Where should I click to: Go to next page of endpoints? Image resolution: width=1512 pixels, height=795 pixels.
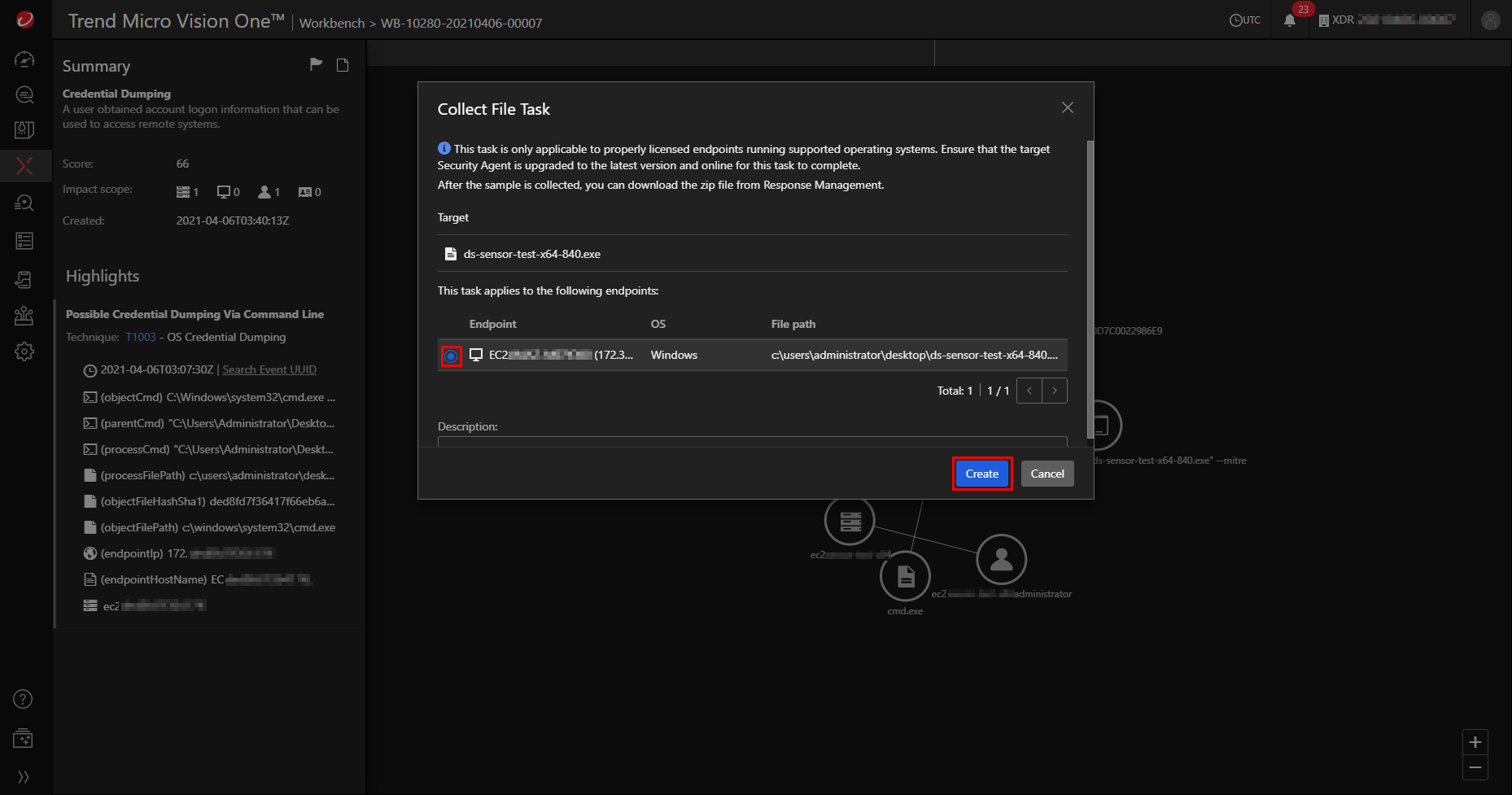pyautogui.click(x=1055, y=391)
